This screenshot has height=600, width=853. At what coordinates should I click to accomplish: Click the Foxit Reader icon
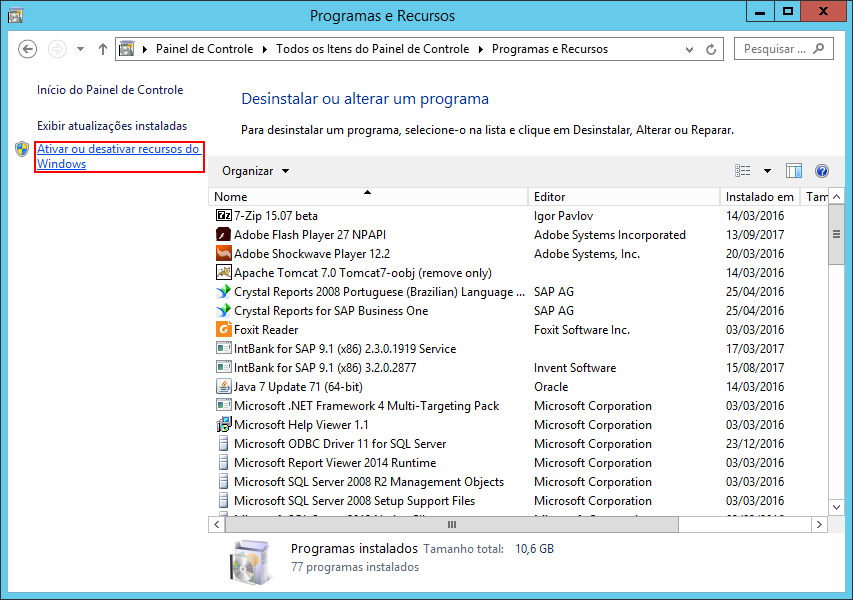click(224, 330)
